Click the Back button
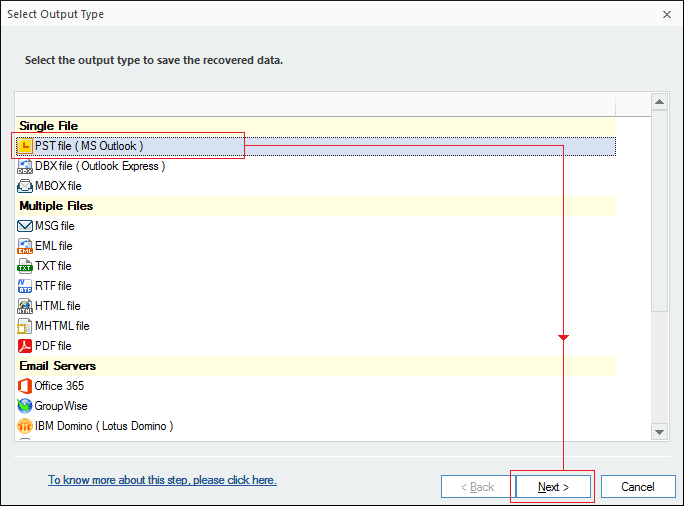This screenshot has height=506, width=684. (x=478, y=487)
